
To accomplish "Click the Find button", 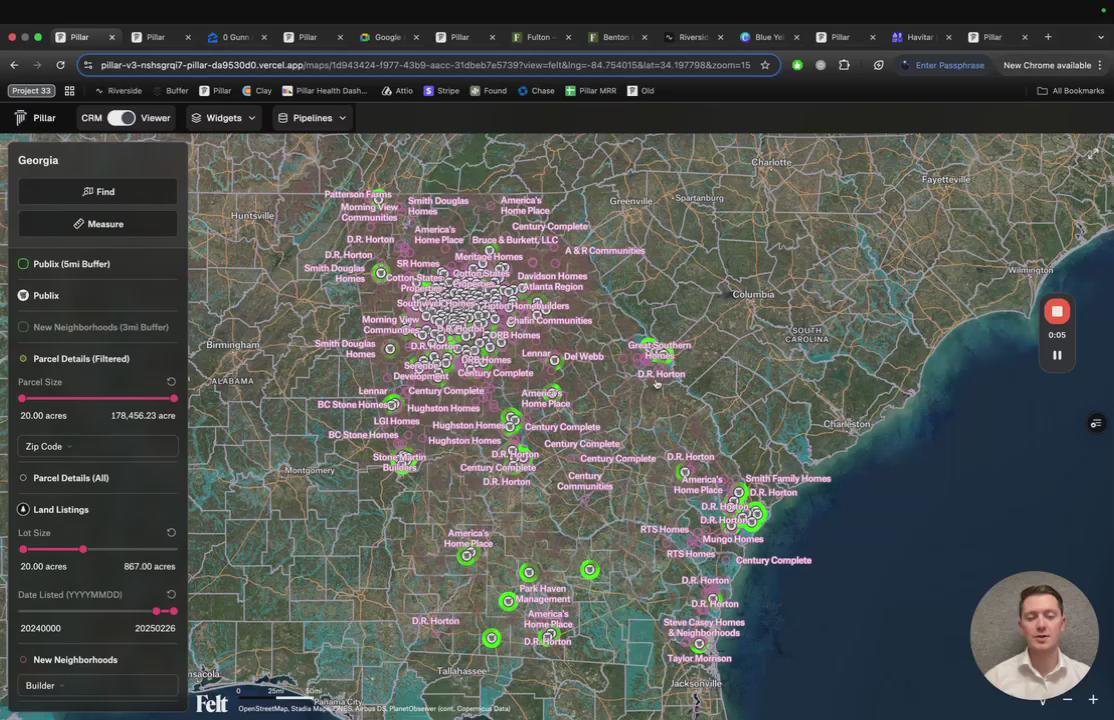I will 98,192.
